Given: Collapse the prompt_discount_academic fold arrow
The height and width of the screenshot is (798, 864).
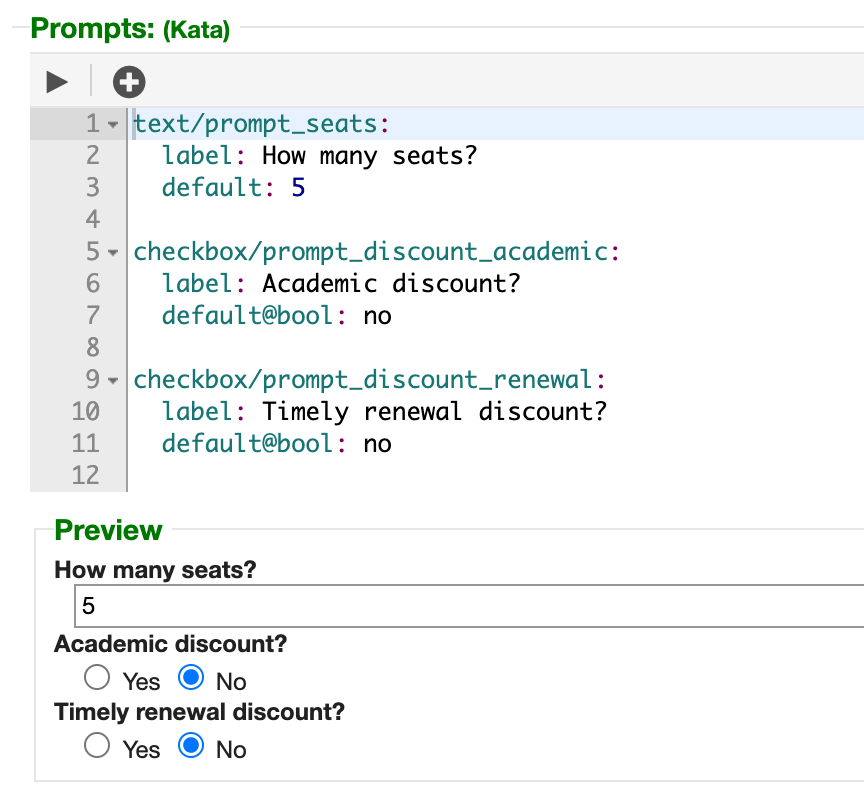Looking at the screenshot, I should (x=113, y=253).
